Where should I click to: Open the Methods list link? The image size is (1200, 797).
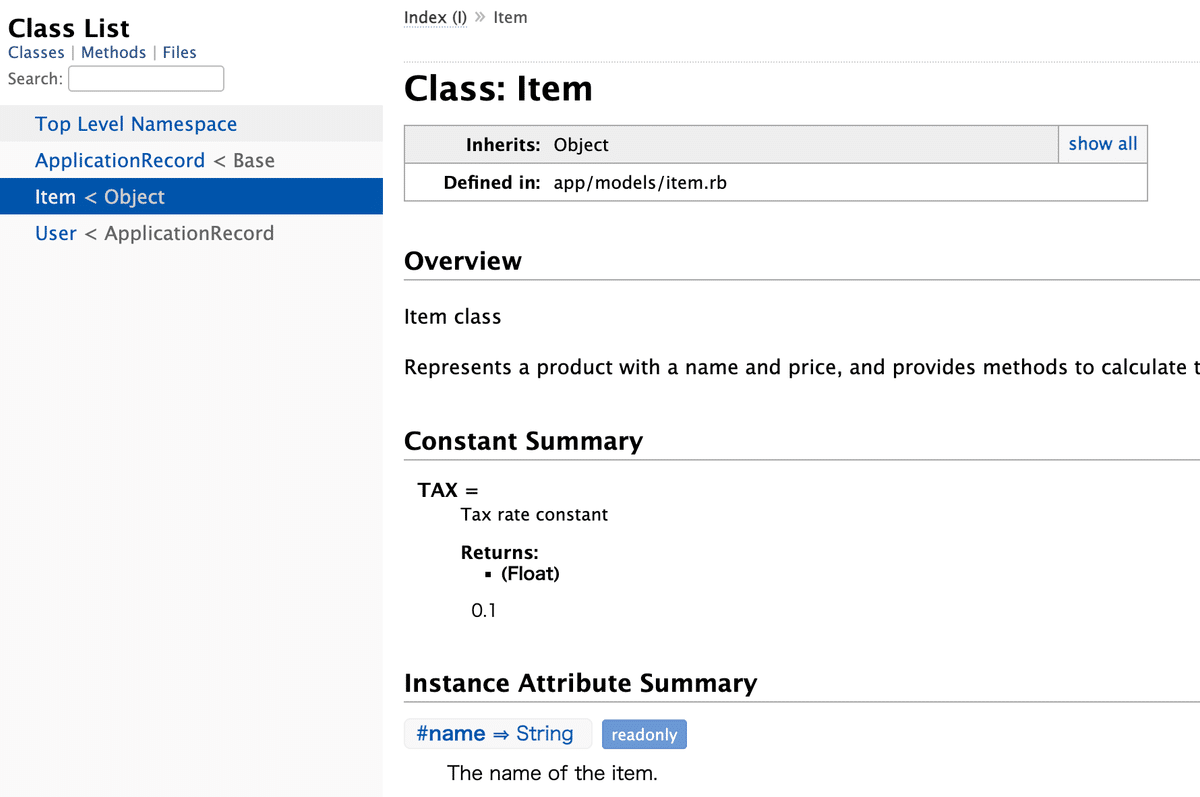(x=113, y=52)
